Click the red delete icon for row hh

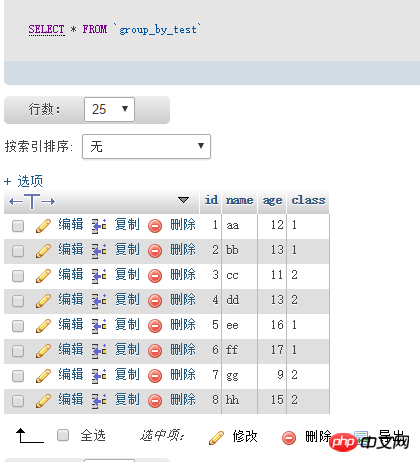(x=155, y=401)
